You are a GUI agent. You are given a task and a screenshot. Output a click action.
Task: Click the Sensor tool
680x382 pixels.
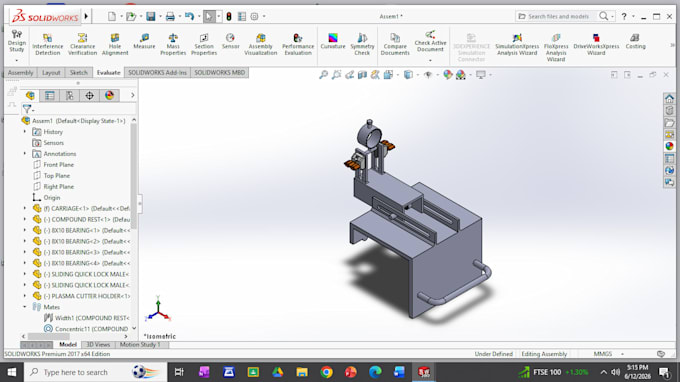230,41
